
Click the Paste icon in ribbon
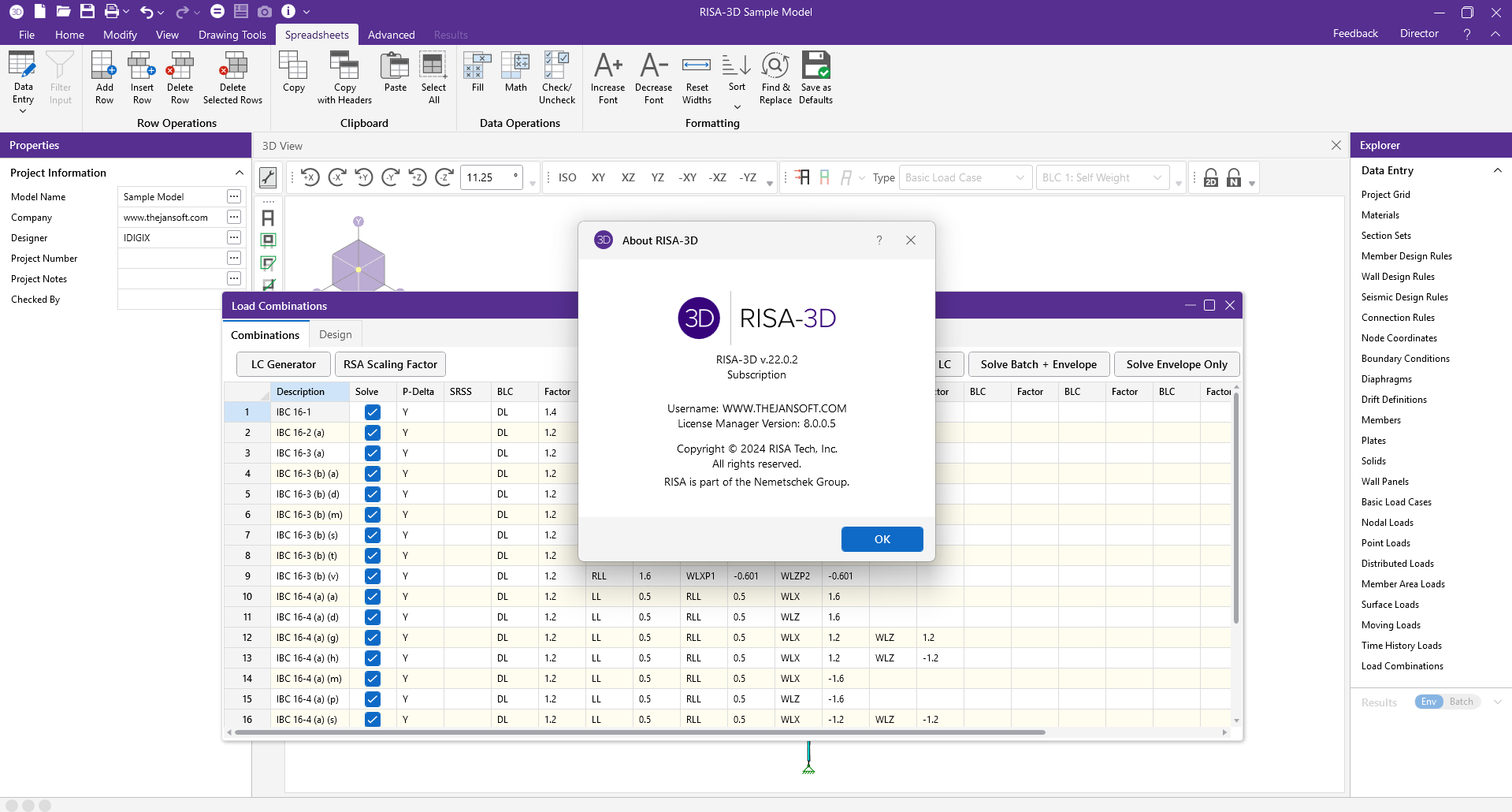396,73
